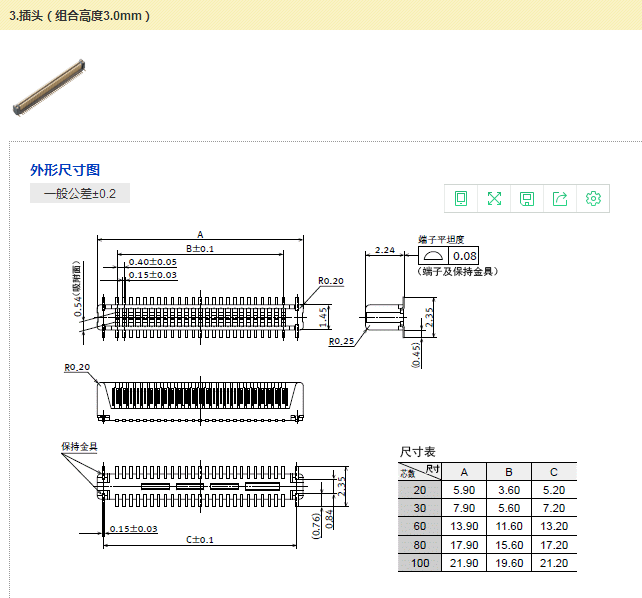Open the settings gear icon

click(593, 198)
